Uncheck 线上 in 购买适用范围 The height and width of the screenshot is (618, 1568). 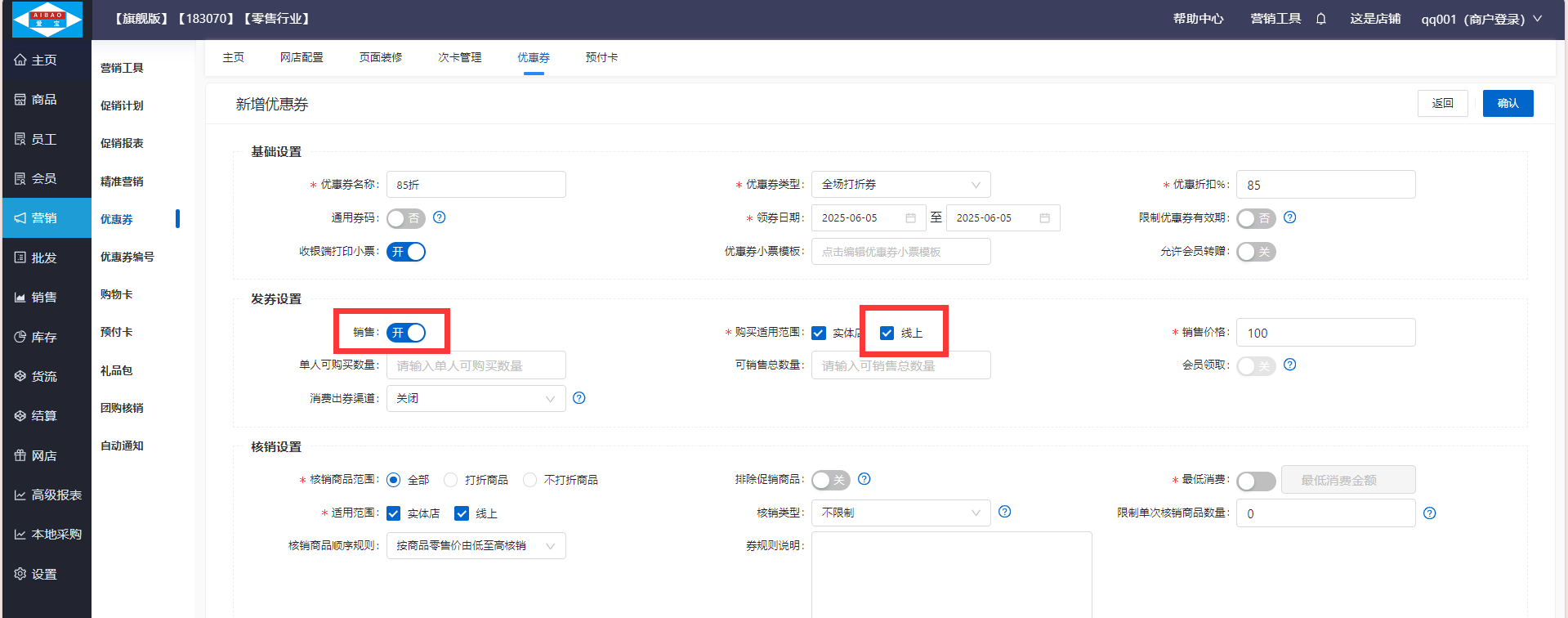coord(887,333)
